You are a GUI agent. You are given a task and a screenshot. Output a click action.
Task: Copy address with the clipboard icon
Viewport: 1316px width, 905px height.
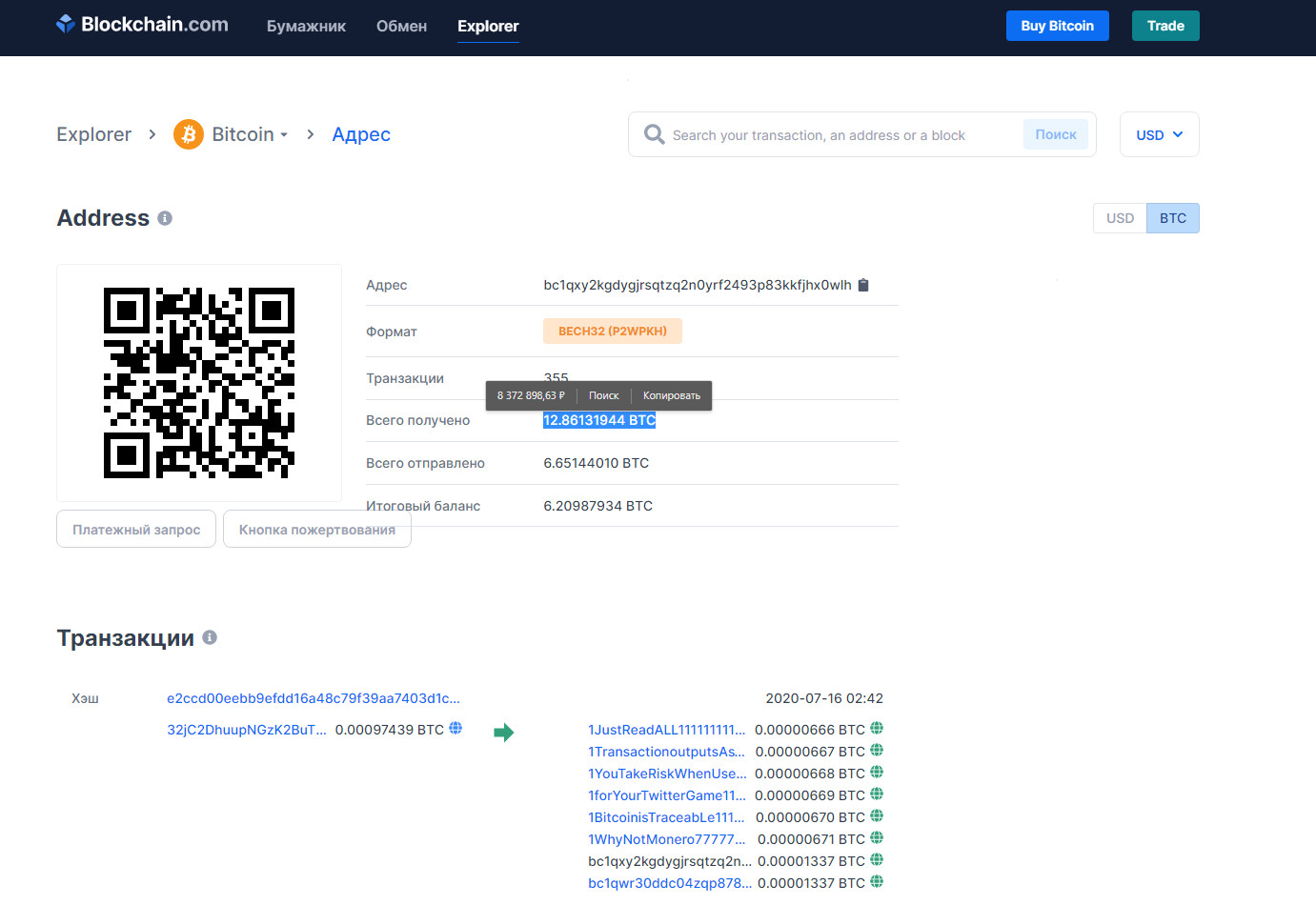[863, 285]
